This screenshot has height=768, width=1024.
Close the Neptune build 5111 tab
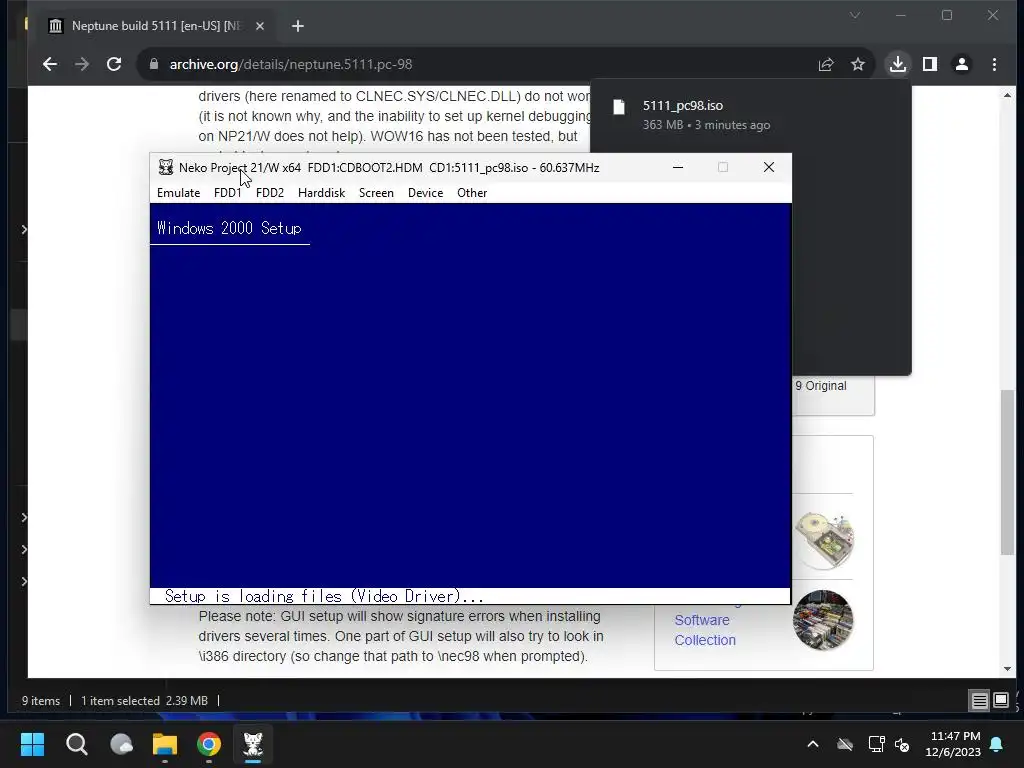[x=260, y=26]
